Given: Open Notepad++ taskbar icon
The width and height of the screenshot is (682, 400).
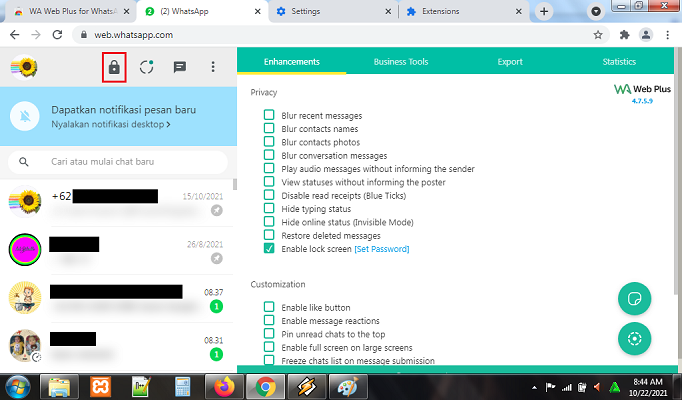Looking at the screenshot, I should 142,387.
